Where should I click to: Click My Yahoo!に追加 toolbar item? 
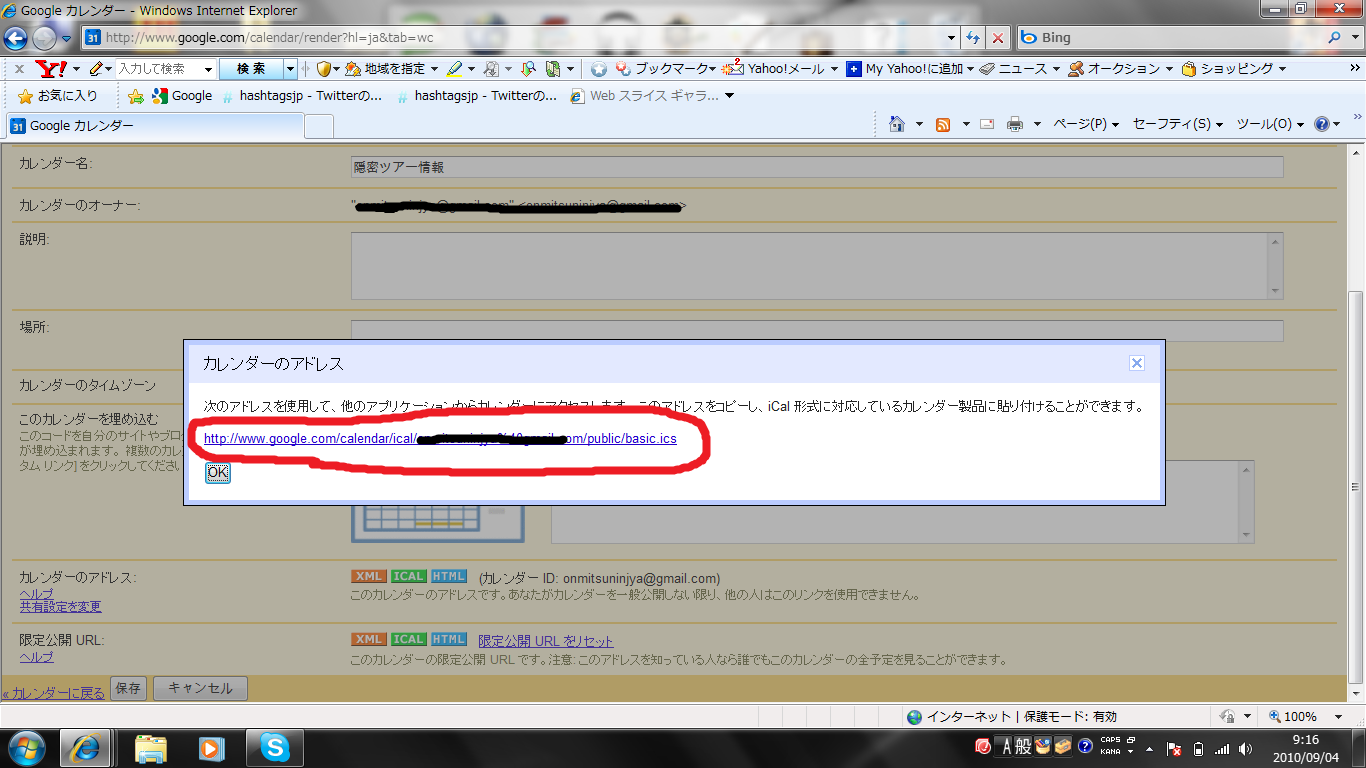click(x=910, y=69)
